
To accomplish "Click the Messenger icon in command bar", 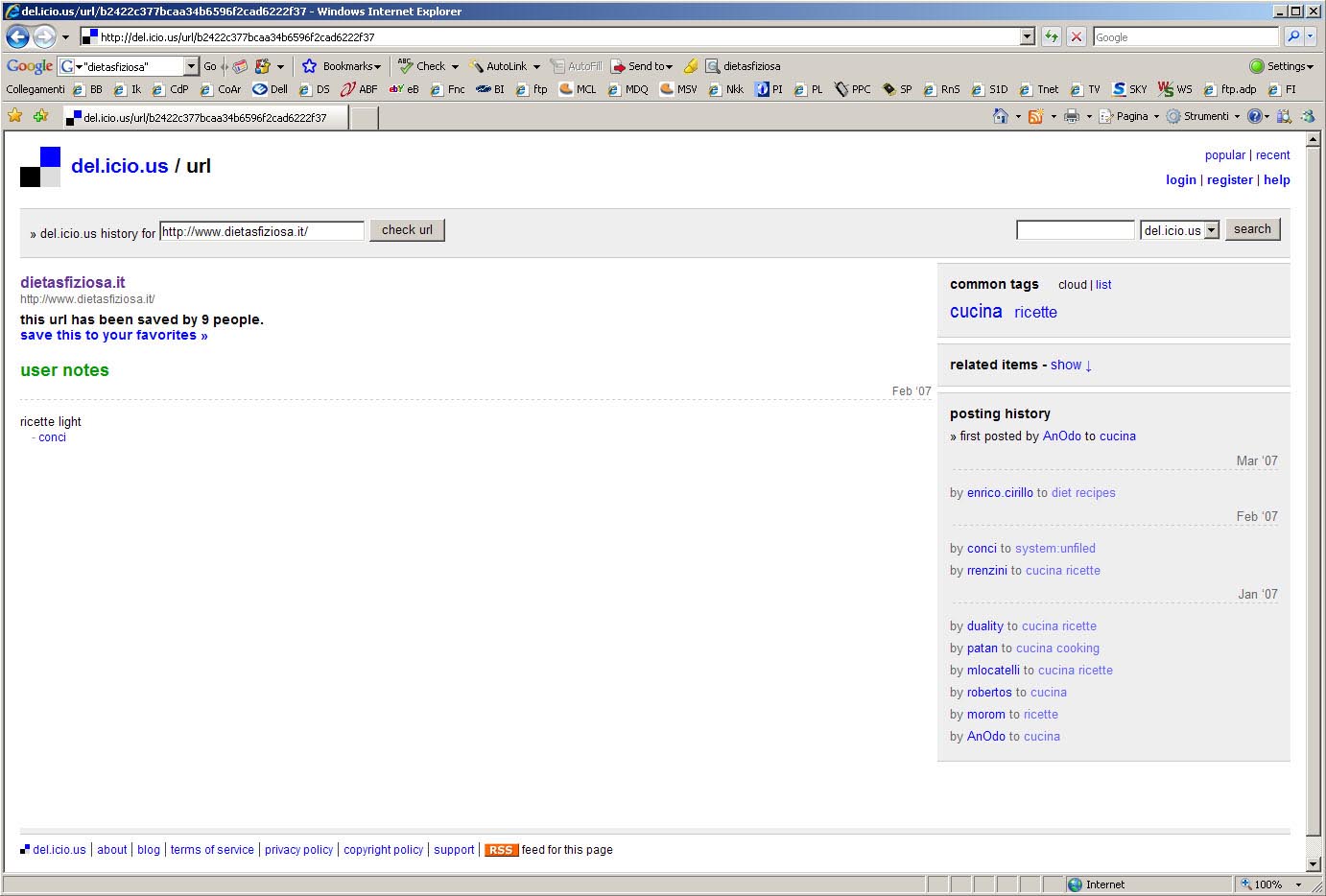I will click(x=1308, y=116).
